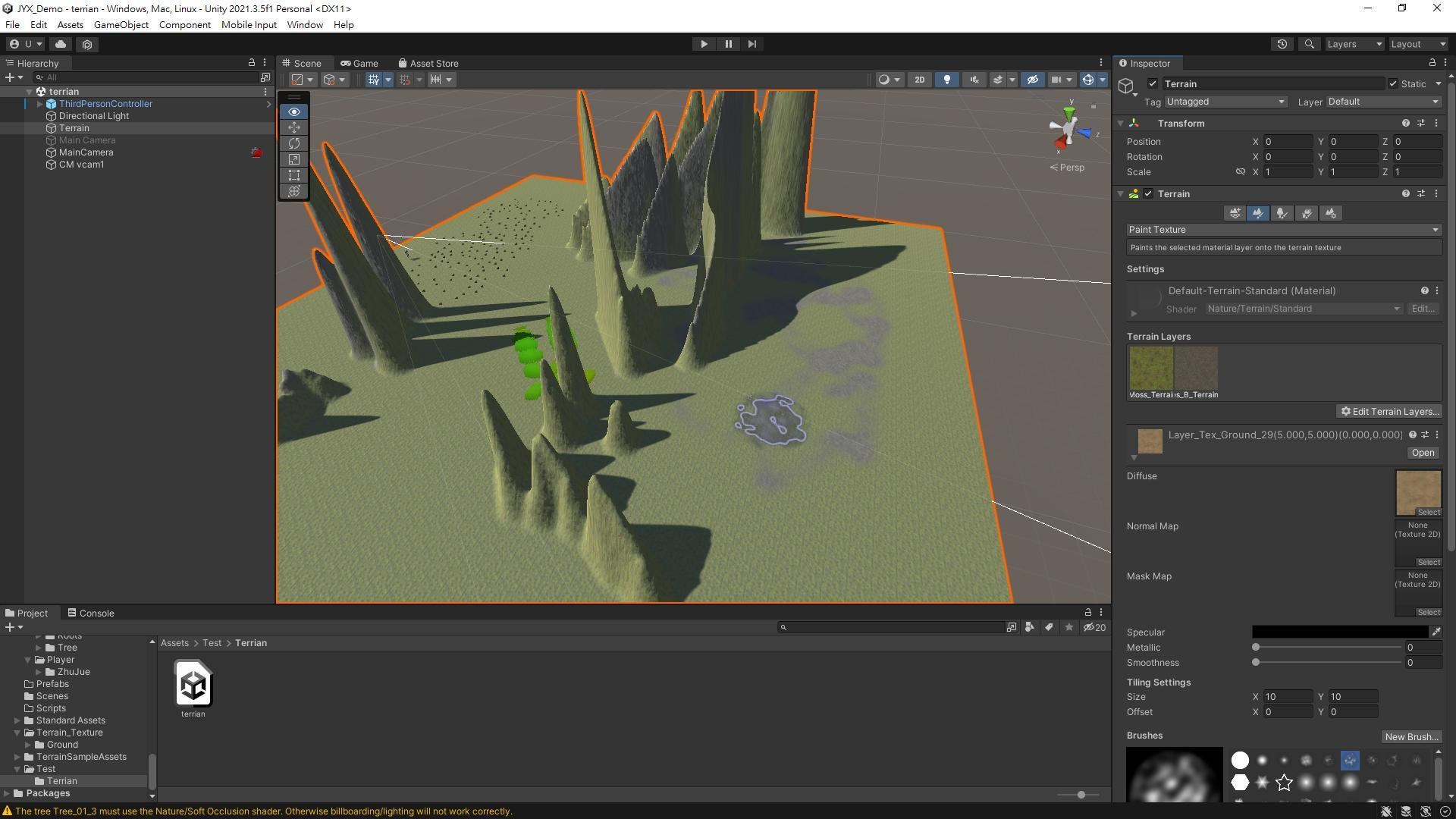Open the search tool in the top toolbar
Image resolution: width=1456 pixels, height=819 pixels.
(x=1309, y=43)
